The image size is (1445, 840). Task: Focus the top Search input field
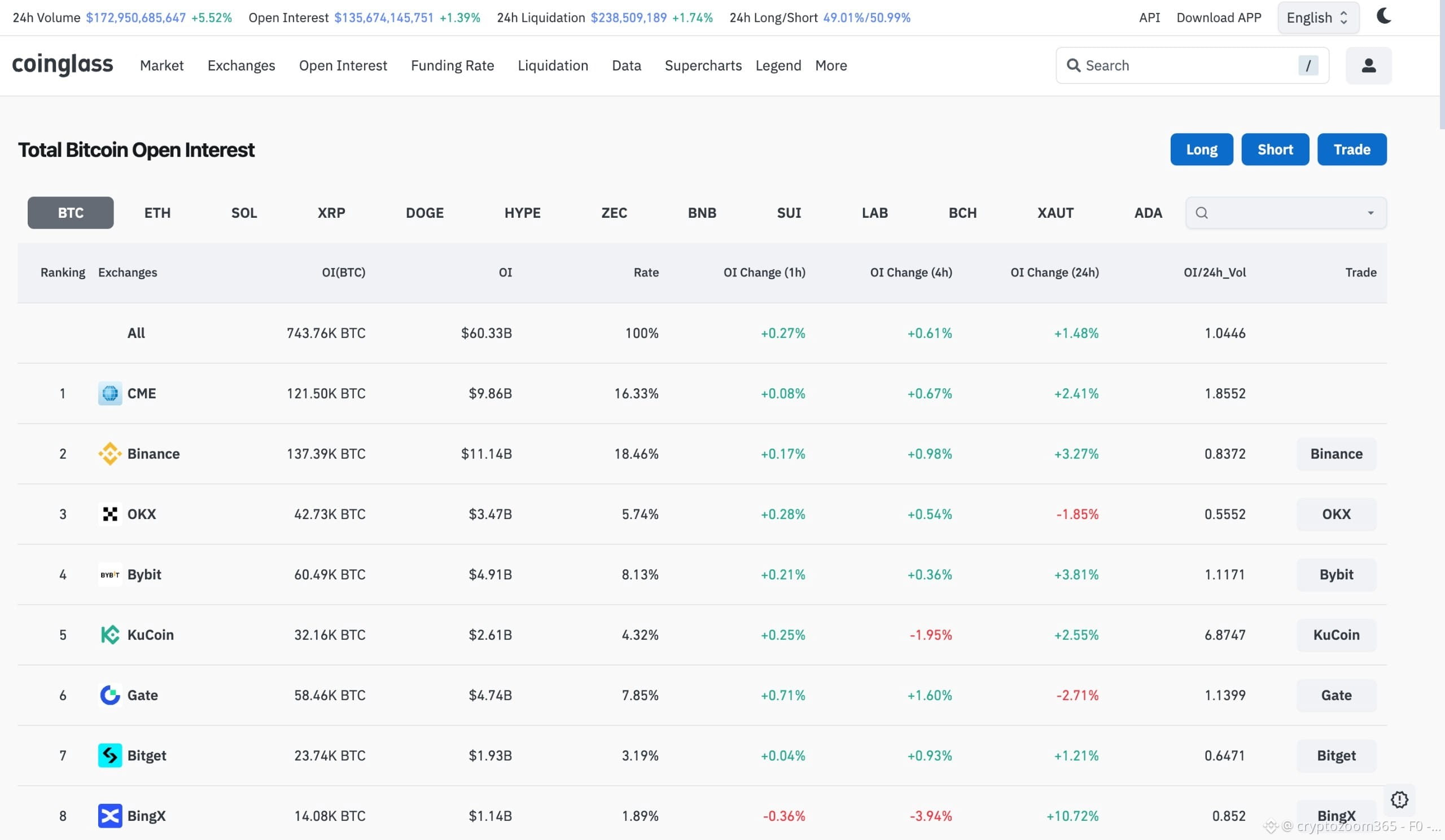coord(1192,65)
